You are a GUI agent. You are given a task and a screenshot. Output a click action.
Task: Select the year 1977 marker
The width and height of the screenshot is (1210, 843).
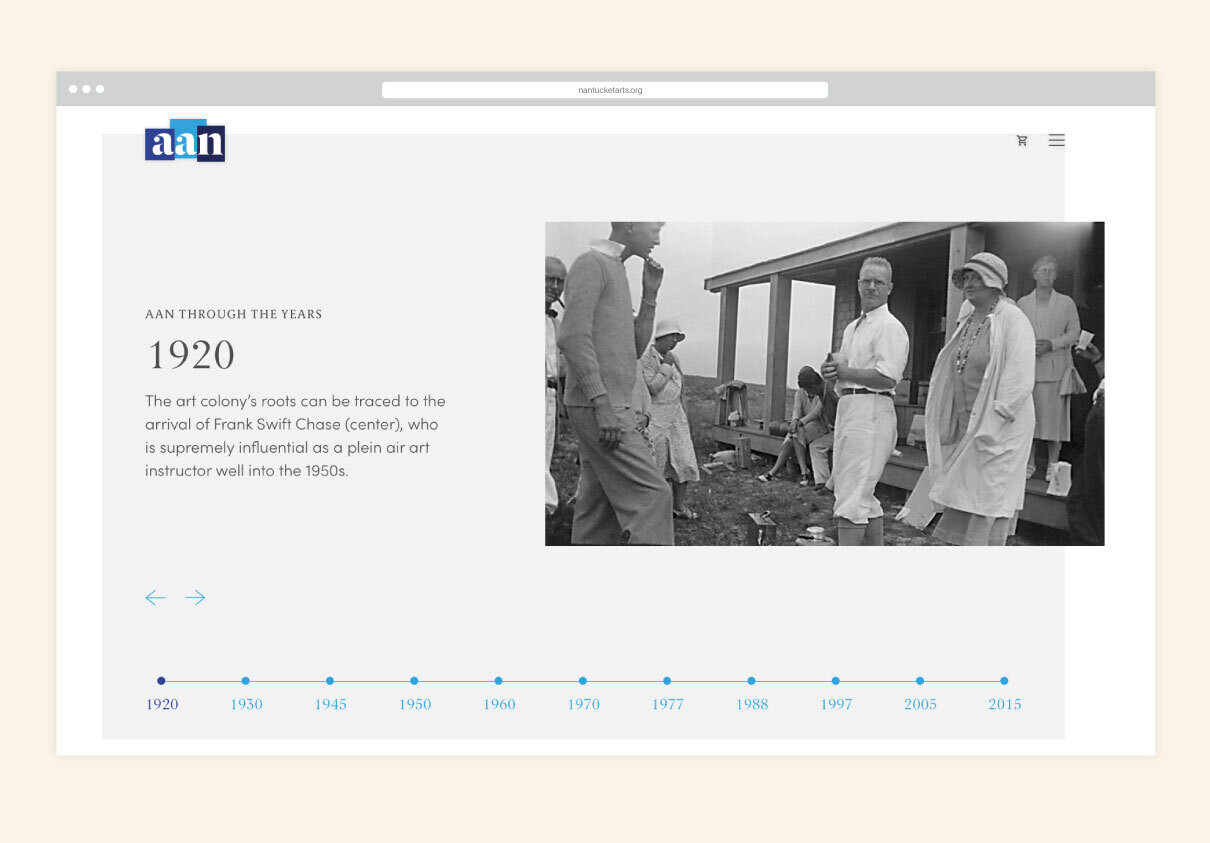pyautogui.click(x=667, y=682)
